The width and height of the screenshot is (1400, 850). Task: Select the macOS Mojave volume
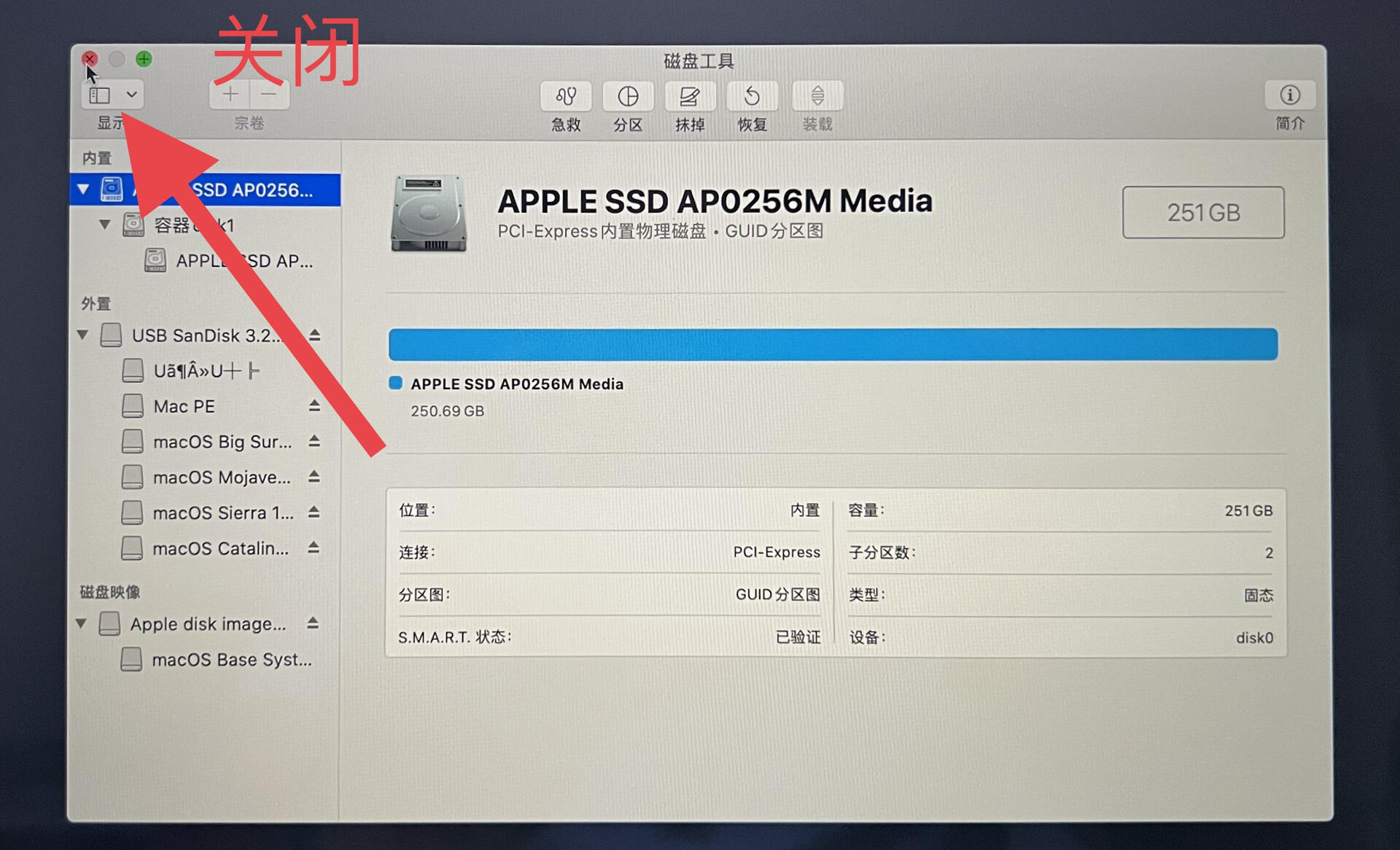(x=206, y=477)
